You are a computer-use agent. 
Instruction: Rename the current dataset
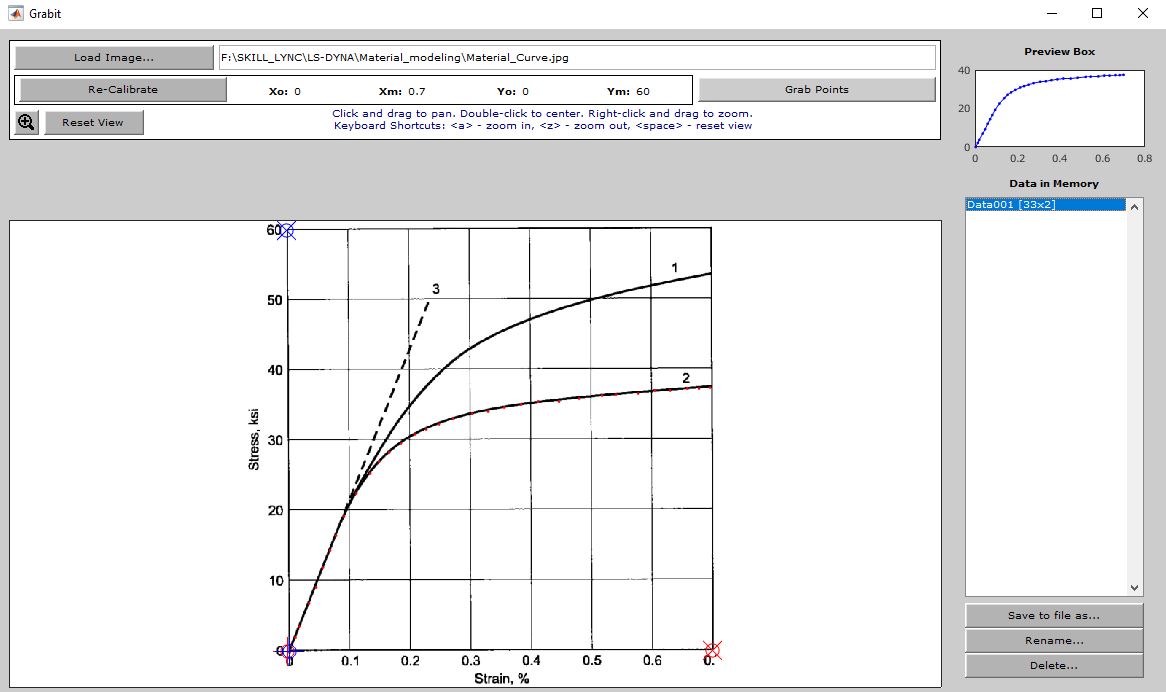[1053, 640]
